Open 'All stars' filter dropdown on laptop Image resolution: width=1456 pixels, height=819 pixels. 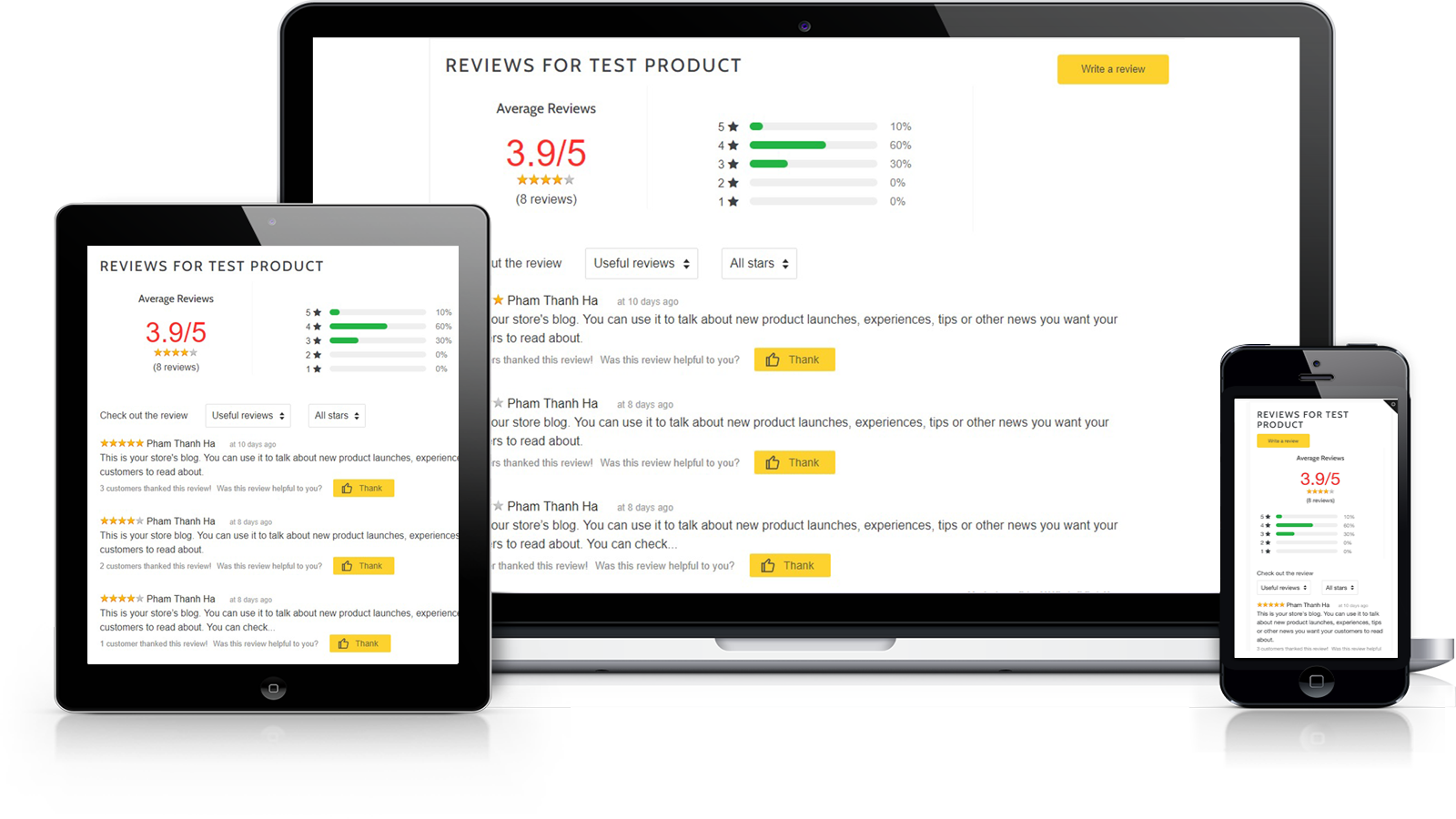point(758,264)
